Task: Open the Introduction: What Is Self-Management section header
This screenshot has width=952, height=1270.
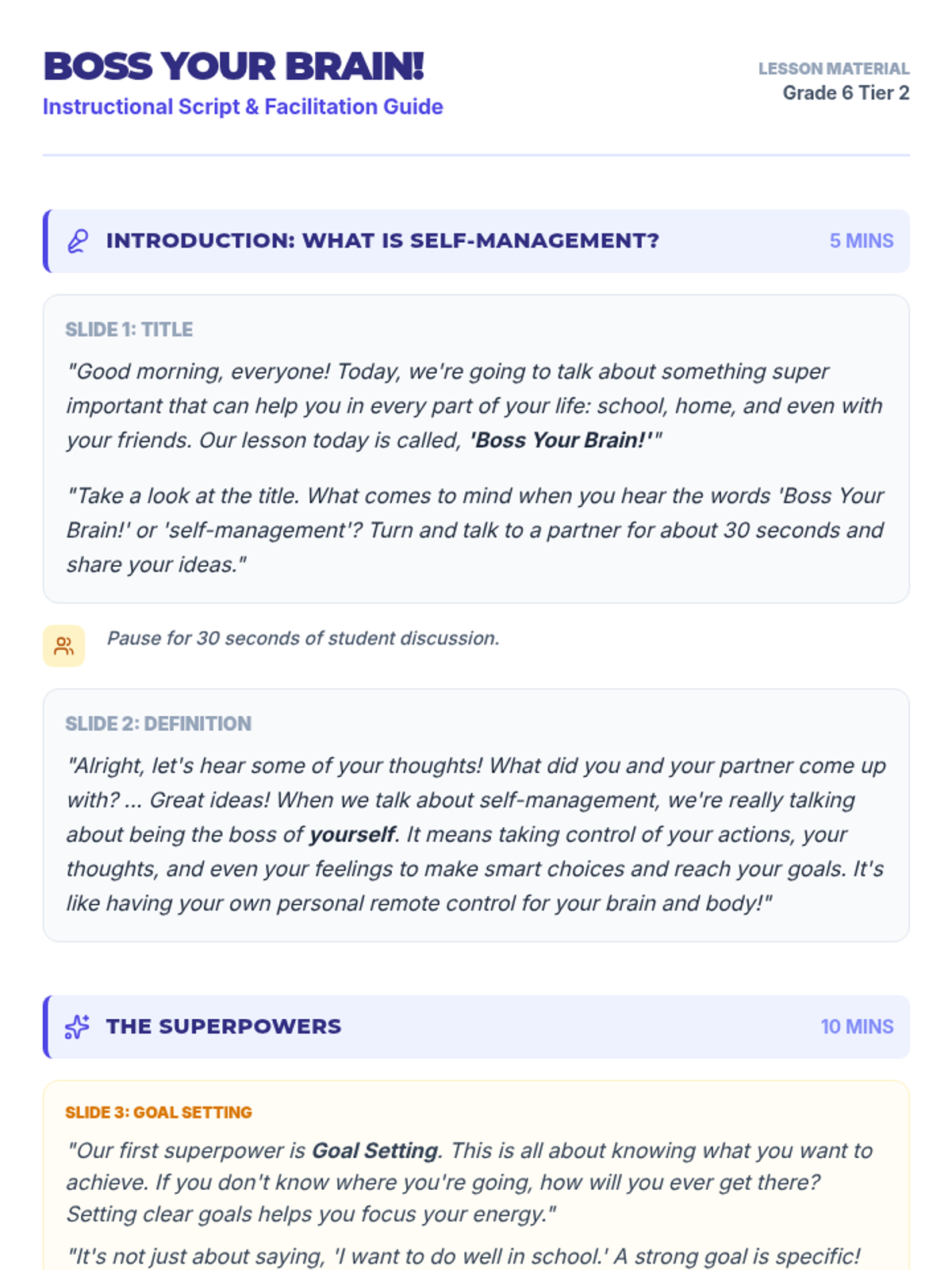Action: (x=476, y=241)
